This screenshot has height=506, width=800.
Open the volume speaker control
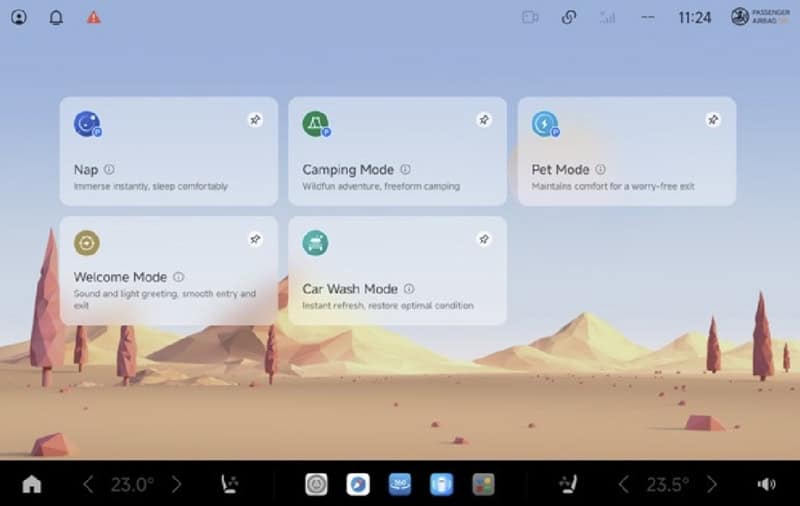[766, 484]
